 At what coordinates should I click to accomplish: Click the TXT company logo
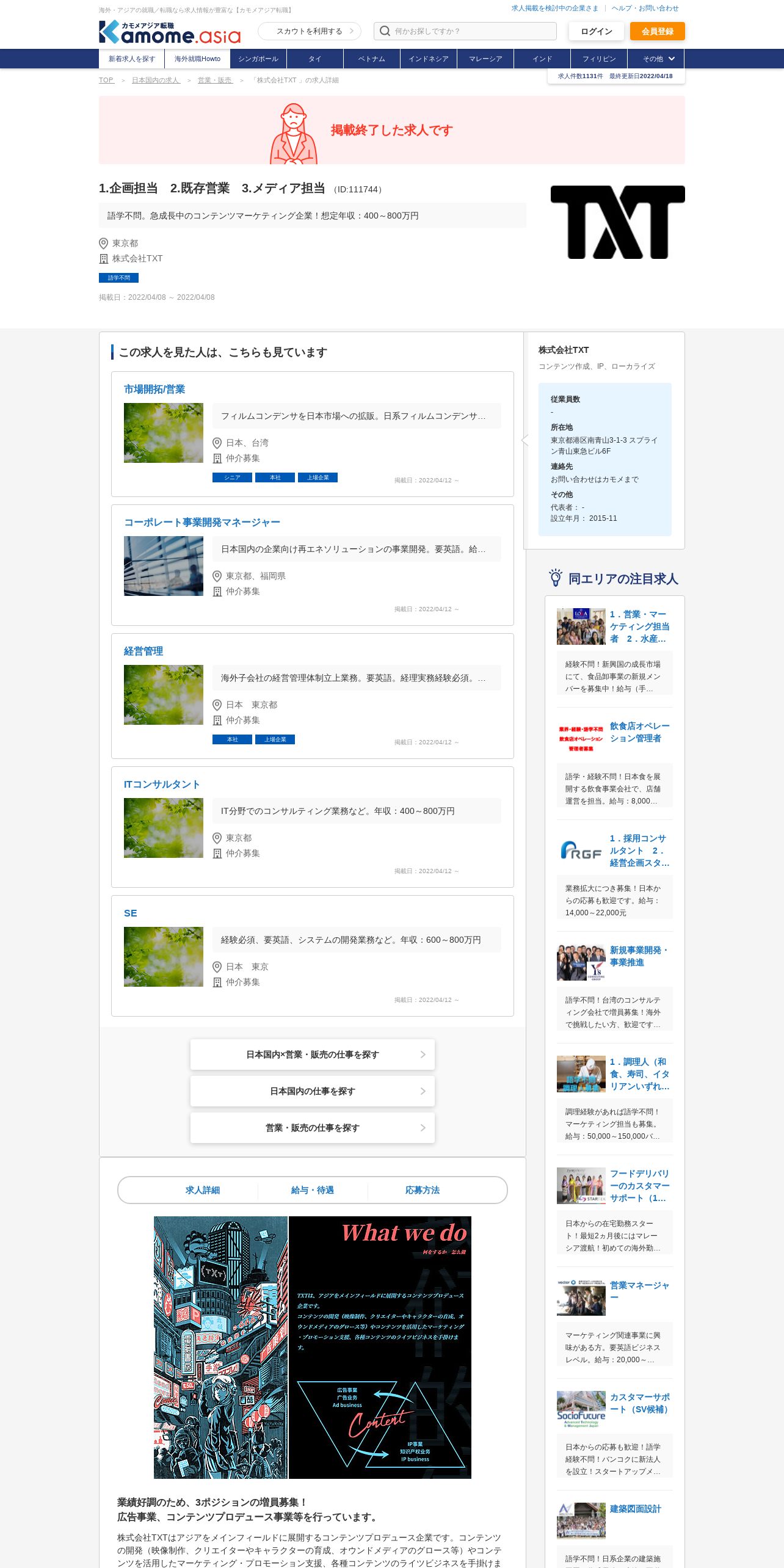pos(617,222)
